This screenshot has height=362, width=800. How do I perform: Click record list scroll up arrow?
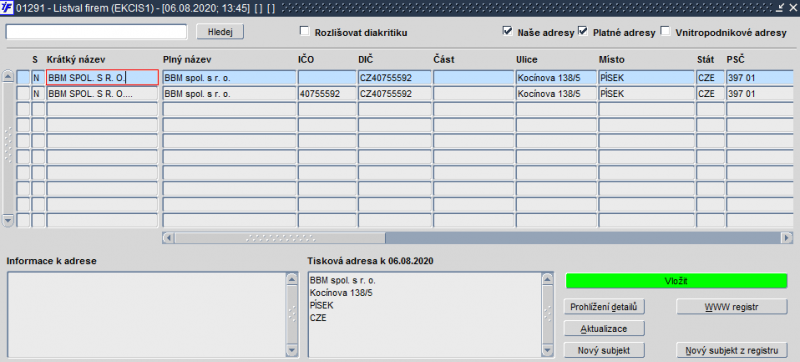tap(8, 76)
